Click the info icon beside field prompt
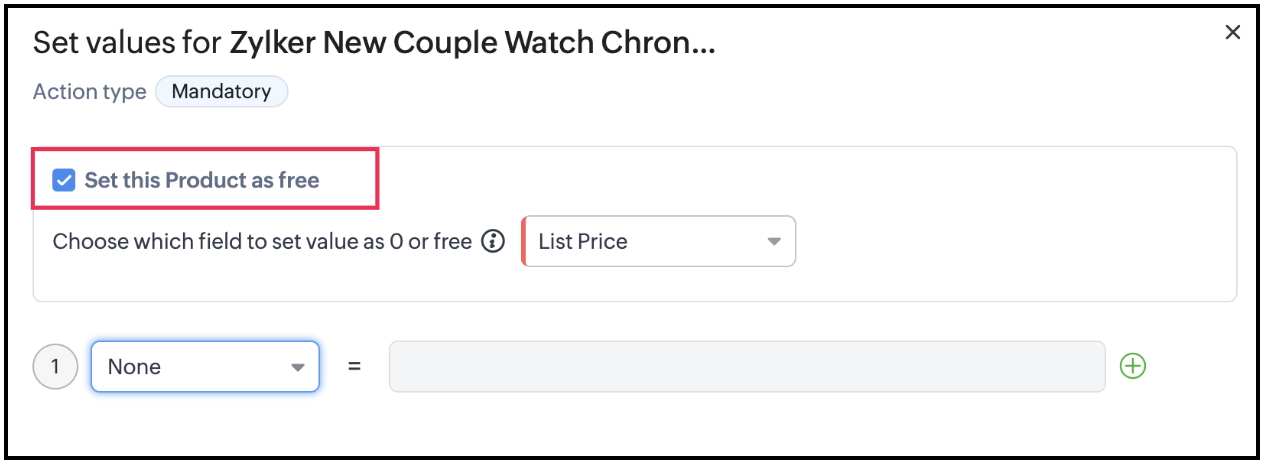The image size is (1266, 466). point(492,241)
